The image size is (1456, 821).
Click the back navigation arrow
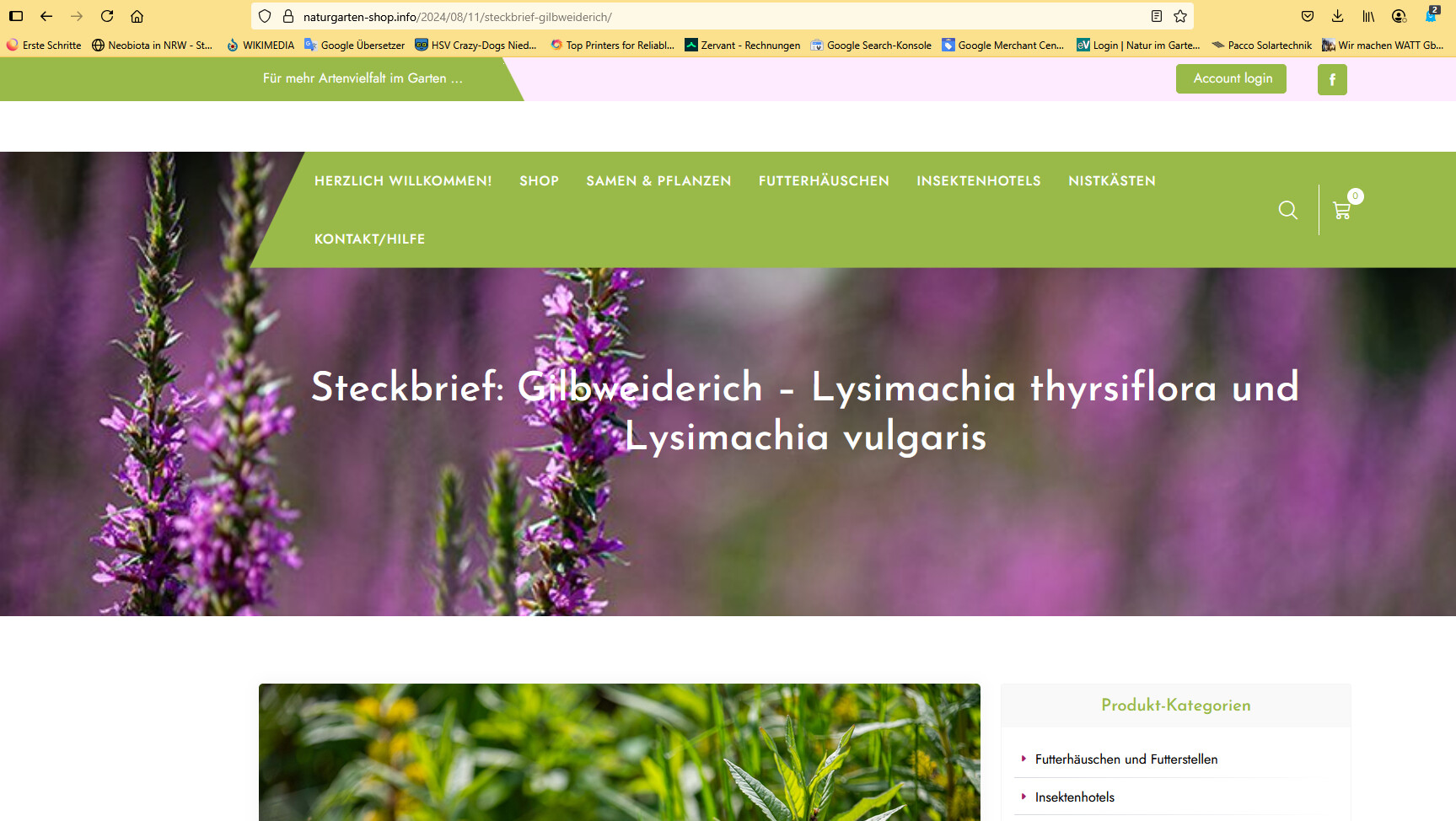(46, 16)
